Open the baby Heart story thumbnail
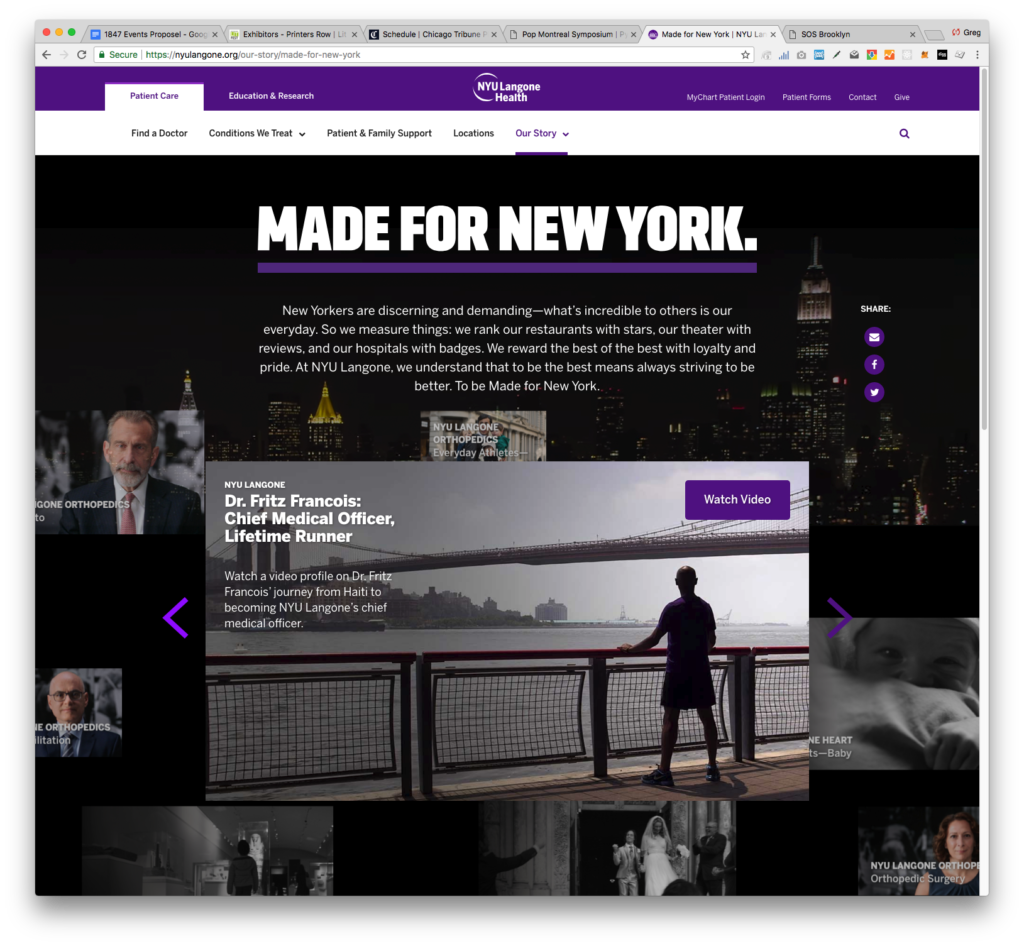 894,693
